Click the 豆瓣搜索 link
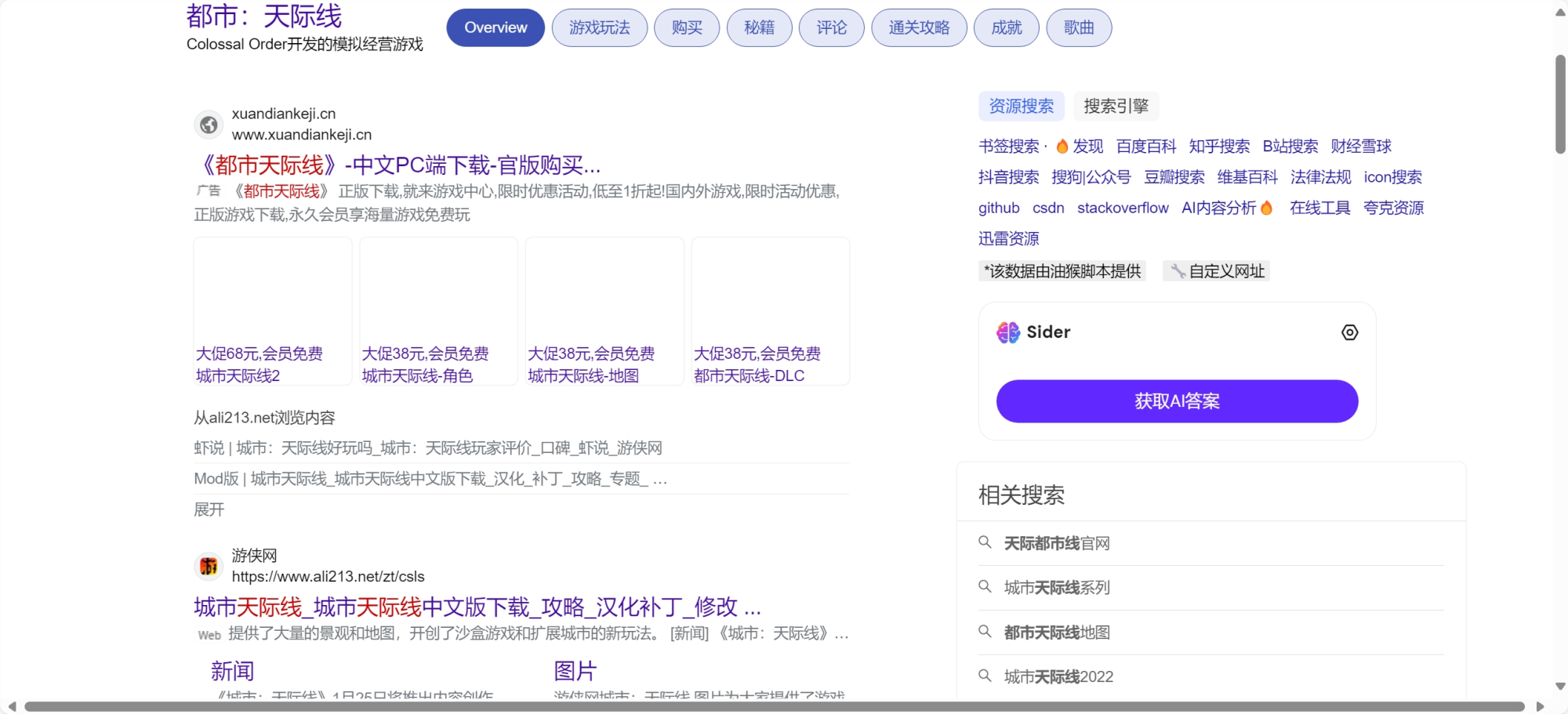Viewport: 1568px width, 714px height. tap(1174, 177)
